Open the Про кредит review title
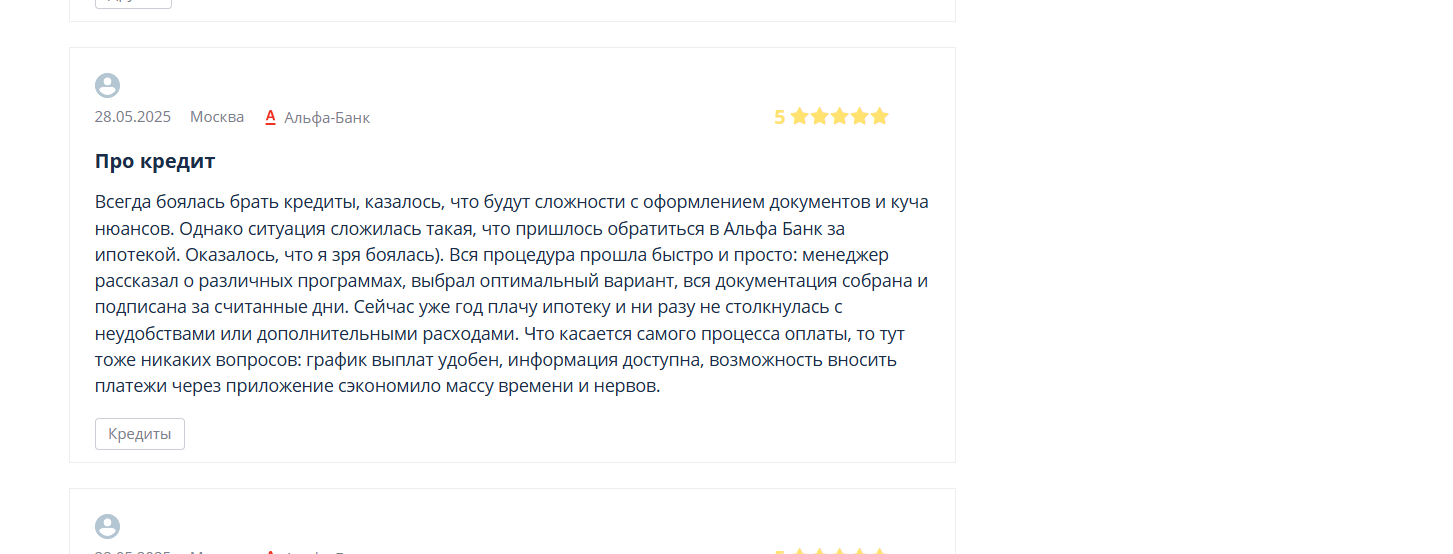 [x=155, y=161]
